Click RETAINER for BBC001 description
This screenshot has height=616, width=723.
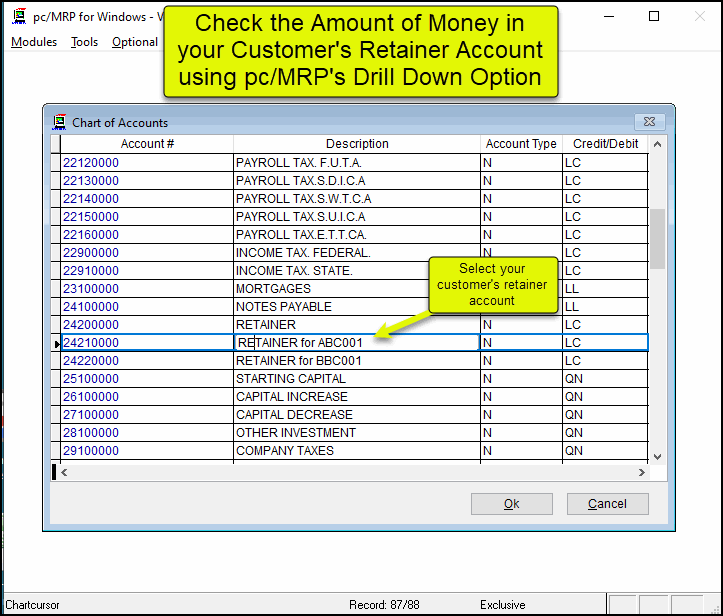(x=356, y=361)
